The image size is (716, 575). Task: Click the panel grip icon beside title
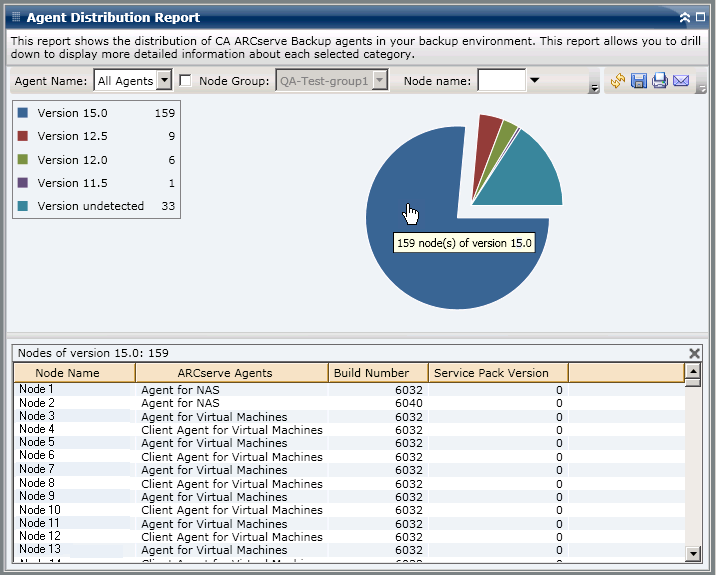15,17
